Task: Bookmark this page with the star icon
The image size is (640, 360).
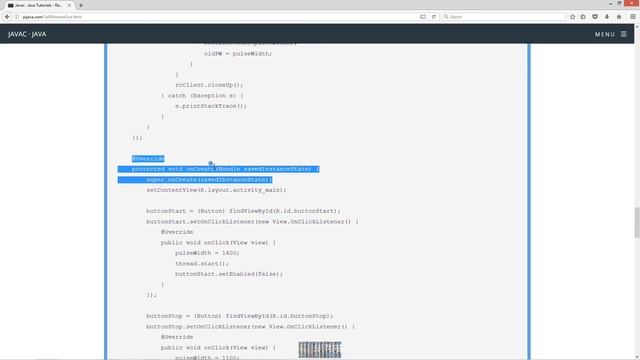Action: click(572, 17)
